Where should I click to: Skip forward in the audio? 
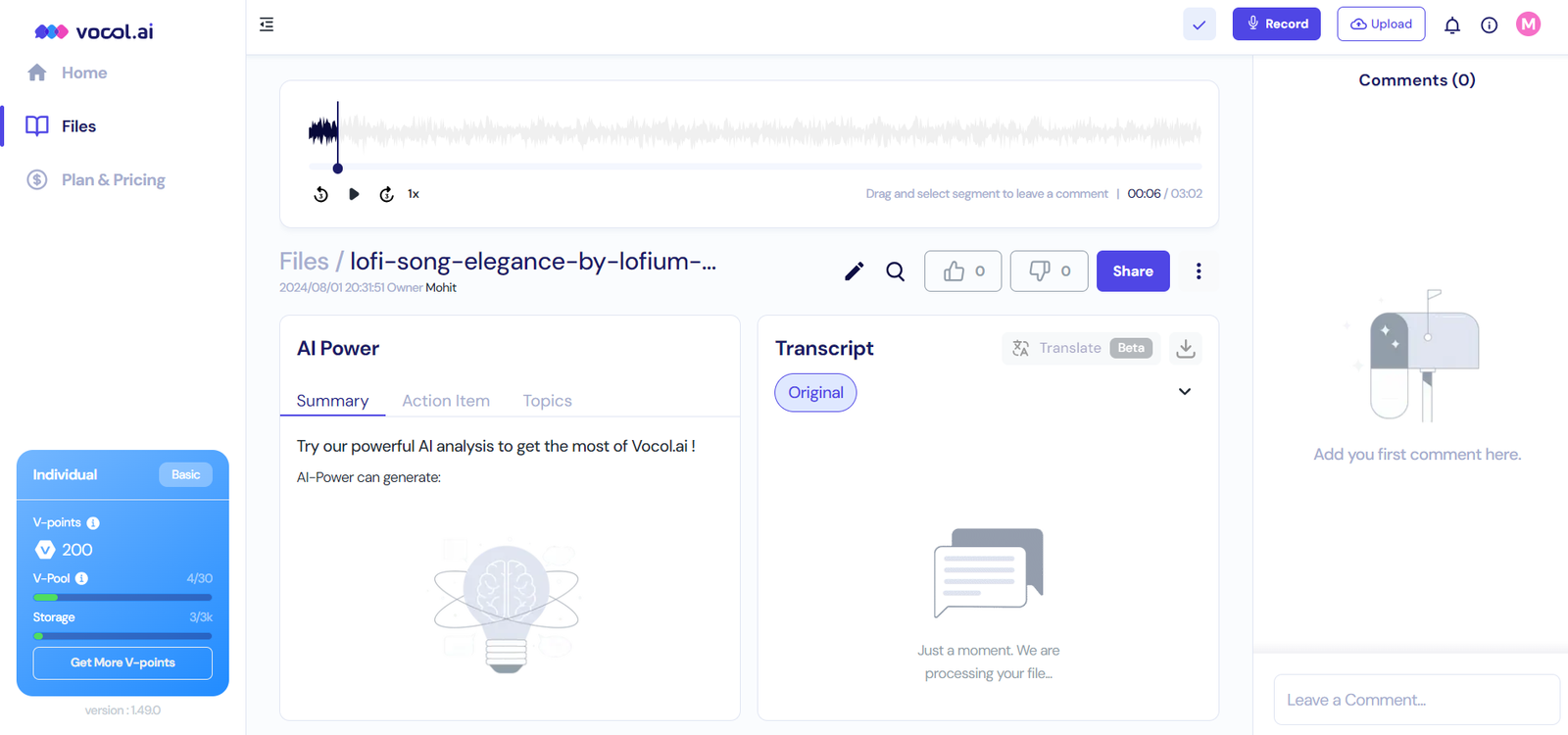[x=387, y=194]
